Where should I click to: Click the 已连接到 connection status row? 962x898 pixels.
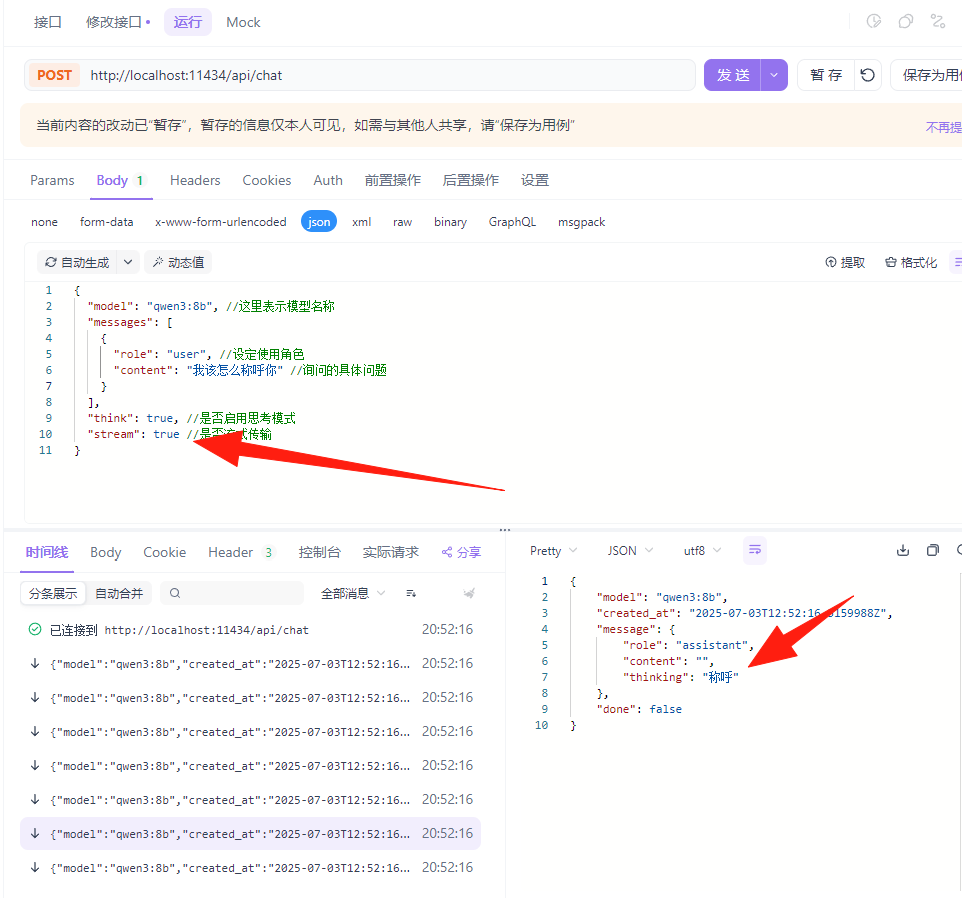pos(250,629)
